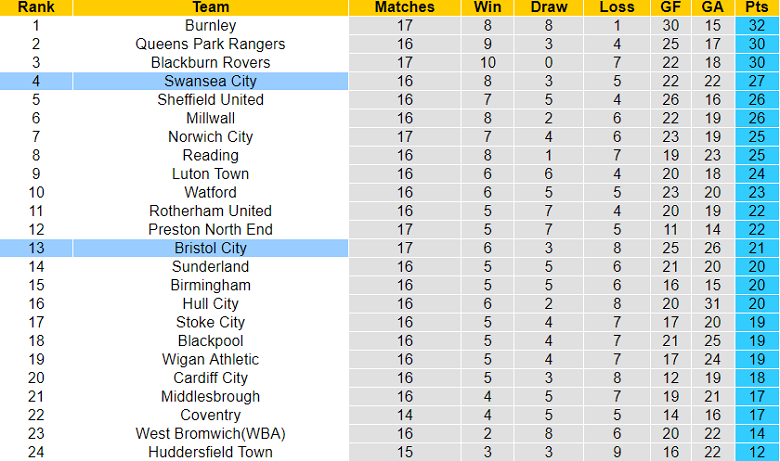This screenshot has height=461, width=780.
Task: Click the Win column header
Action: (x=487, y=7)
